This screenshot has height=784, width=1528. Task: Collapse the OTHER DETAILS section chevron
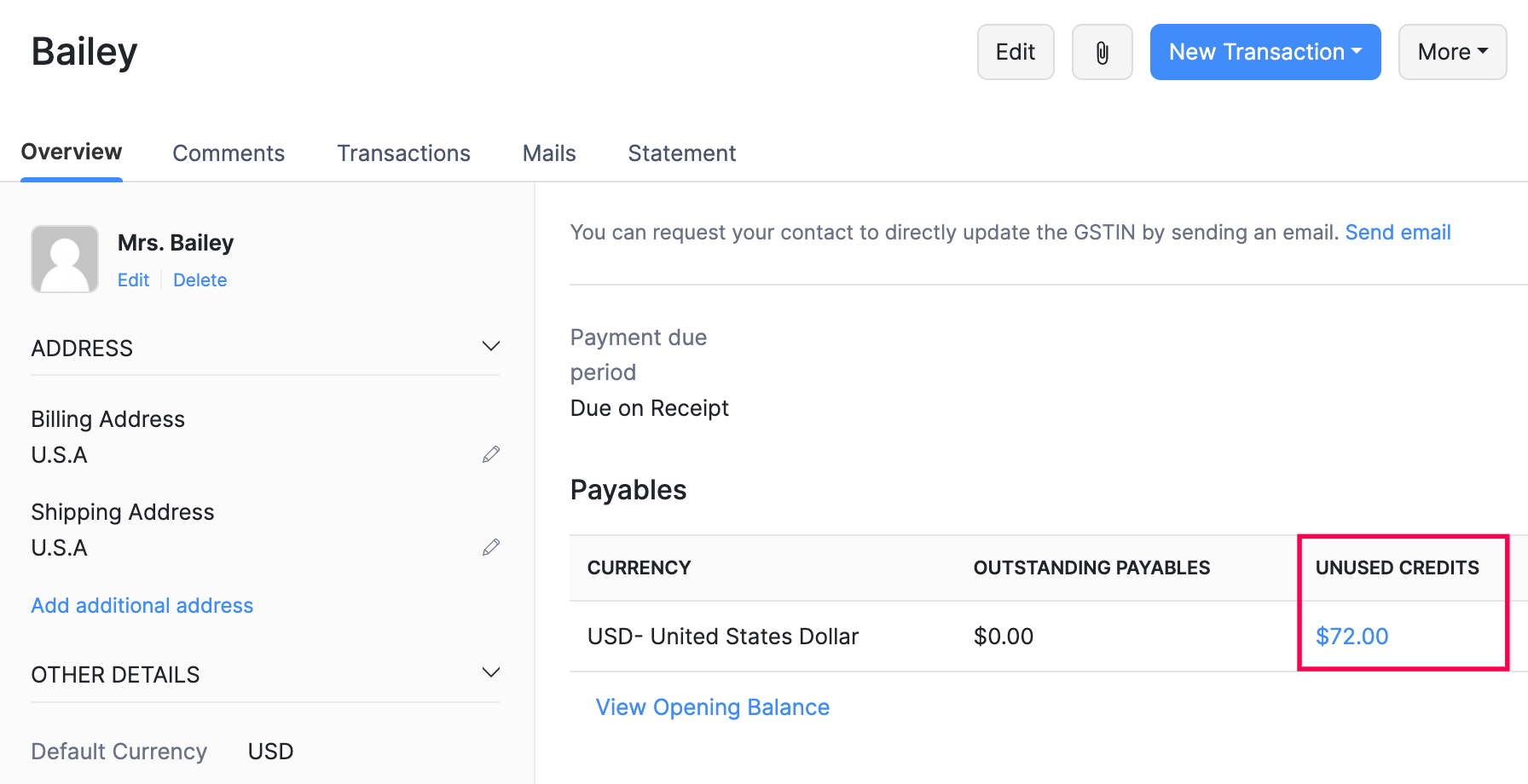point(491,672)
